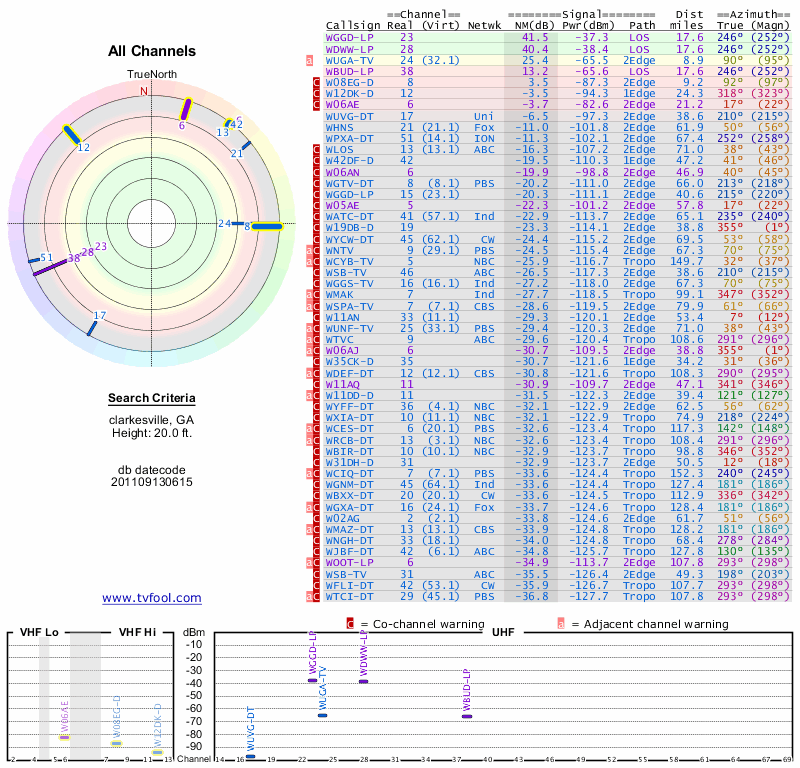The height and width of the screenshot is (768, 800).
Task: Click the adjacent-channel 'a' icon beside WUGA-TV
Action: pyautogui.click(x=310, y=60)
